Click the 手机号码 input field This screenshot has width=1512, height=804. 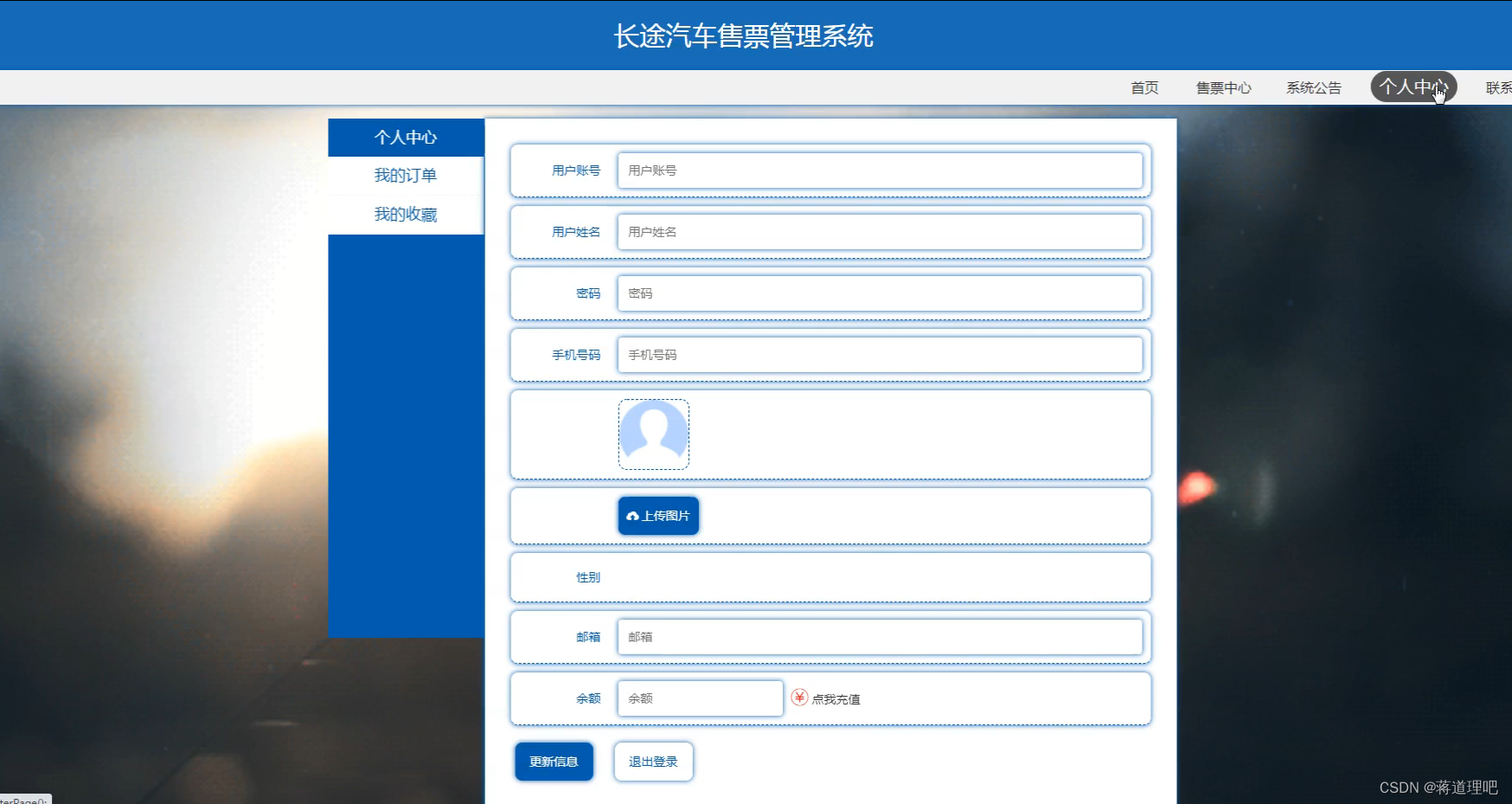click(x=881, y=355)
